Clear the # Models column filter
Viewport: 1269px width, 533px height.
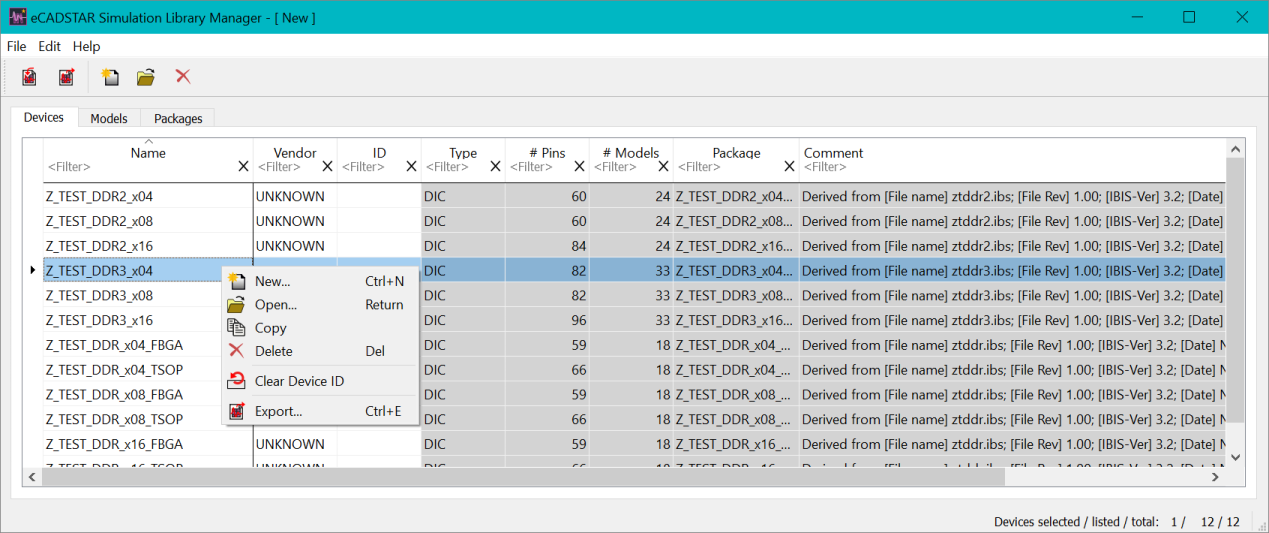click(663, 167)
